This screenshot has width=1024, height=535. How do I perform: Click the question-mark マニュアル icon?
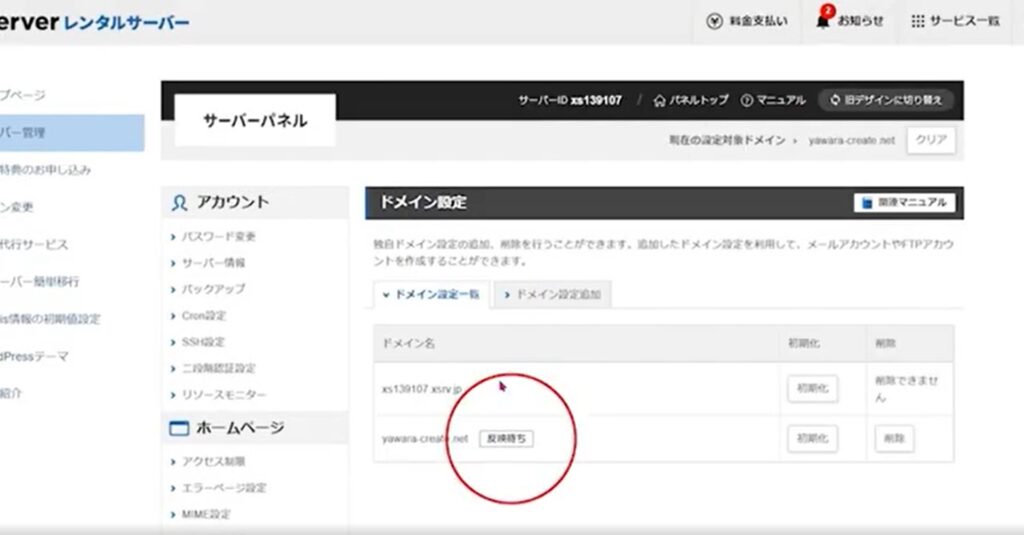pyautogui.click(x=746, y=101)
